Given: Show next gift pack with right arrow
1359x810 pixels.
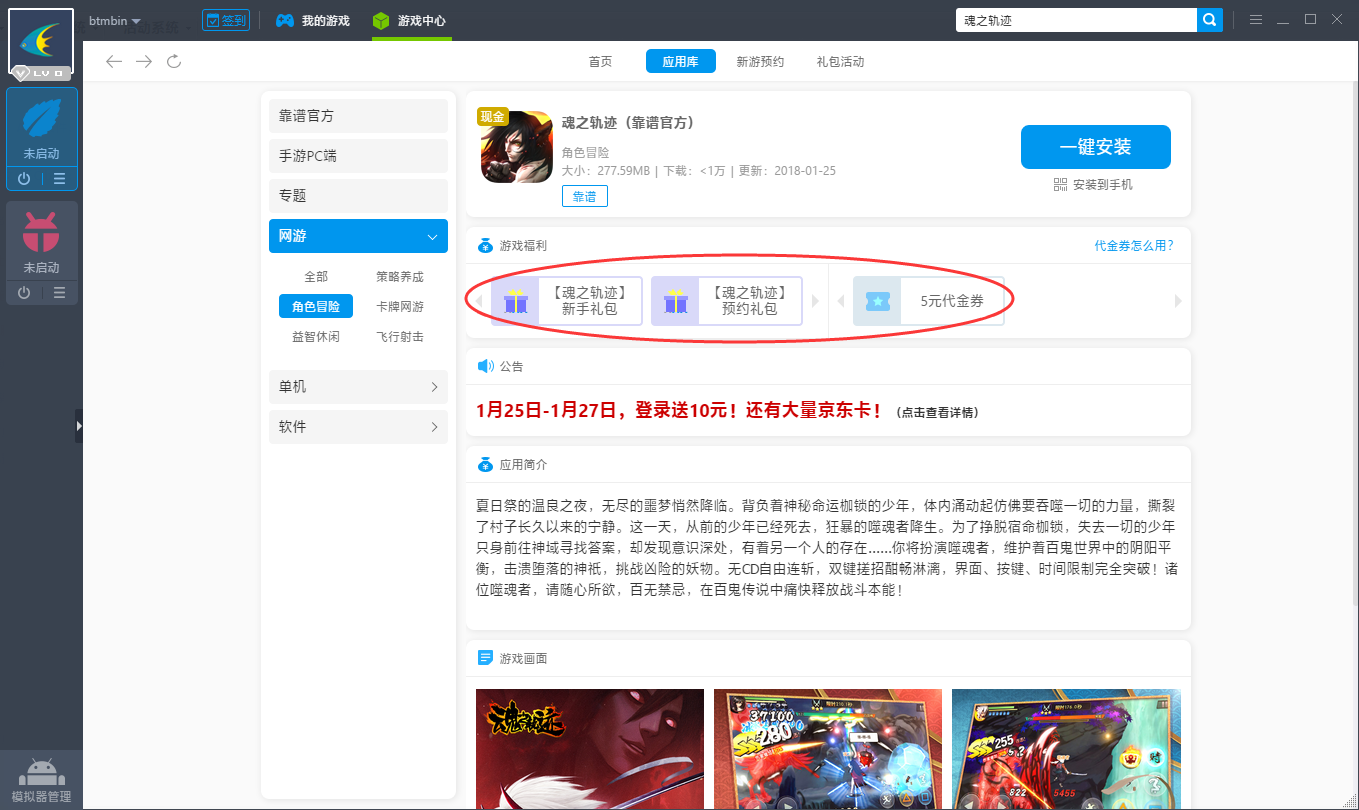Looking at the screenshot, I should [816, 301].
